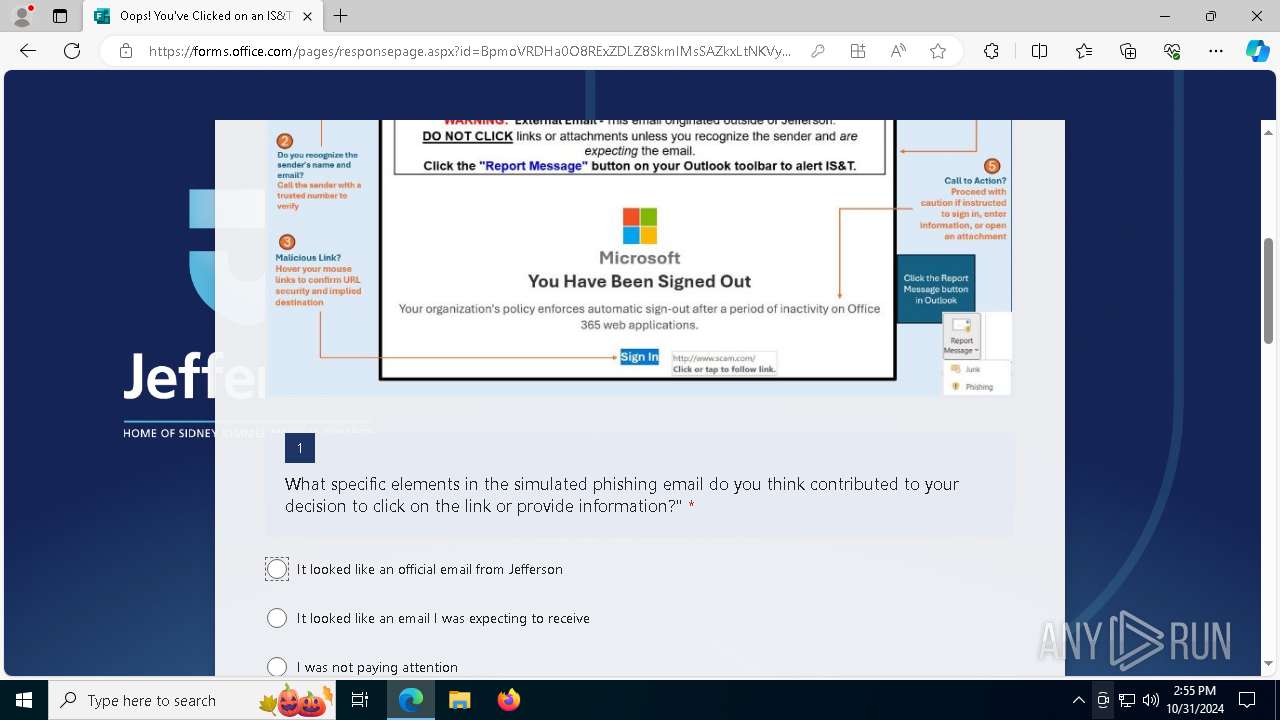Open volume control tray icon
Screen dimensions: 1280x720
click(1151, 700)
